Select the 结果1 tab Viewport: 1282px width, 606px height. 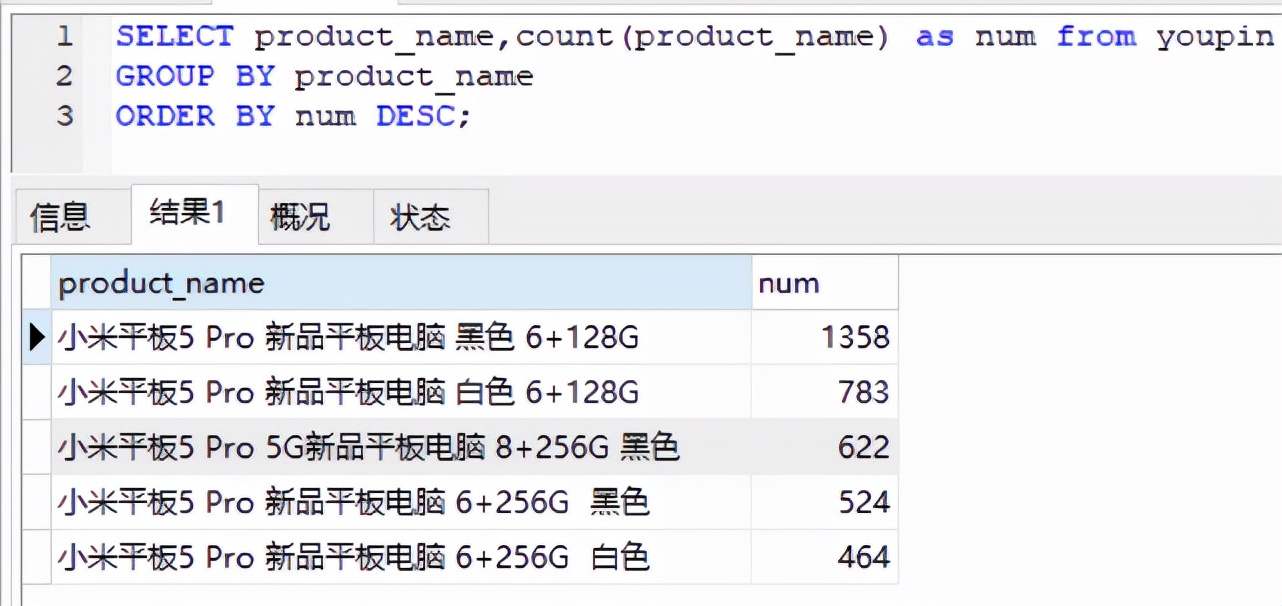click(194, 213)
